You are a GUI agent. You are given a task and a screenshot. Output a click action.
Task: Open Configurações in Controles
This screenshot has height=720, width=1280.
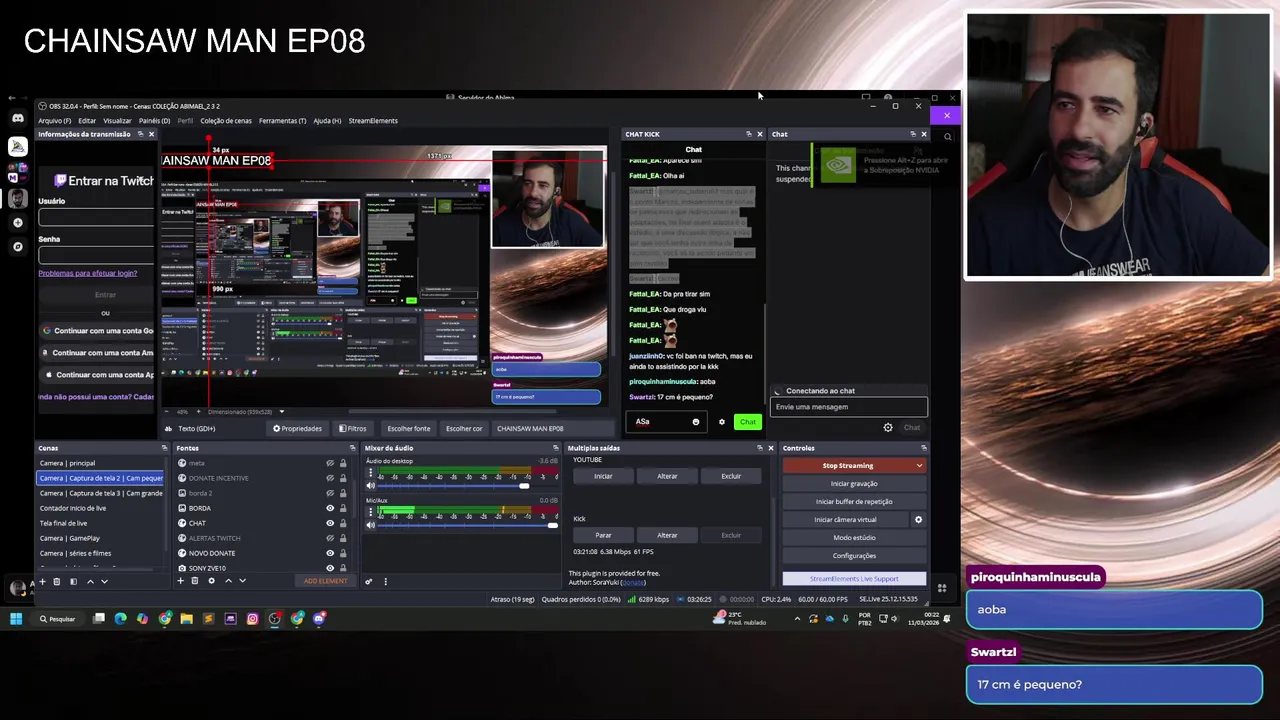pyautogui.click(x=854, y=556)
